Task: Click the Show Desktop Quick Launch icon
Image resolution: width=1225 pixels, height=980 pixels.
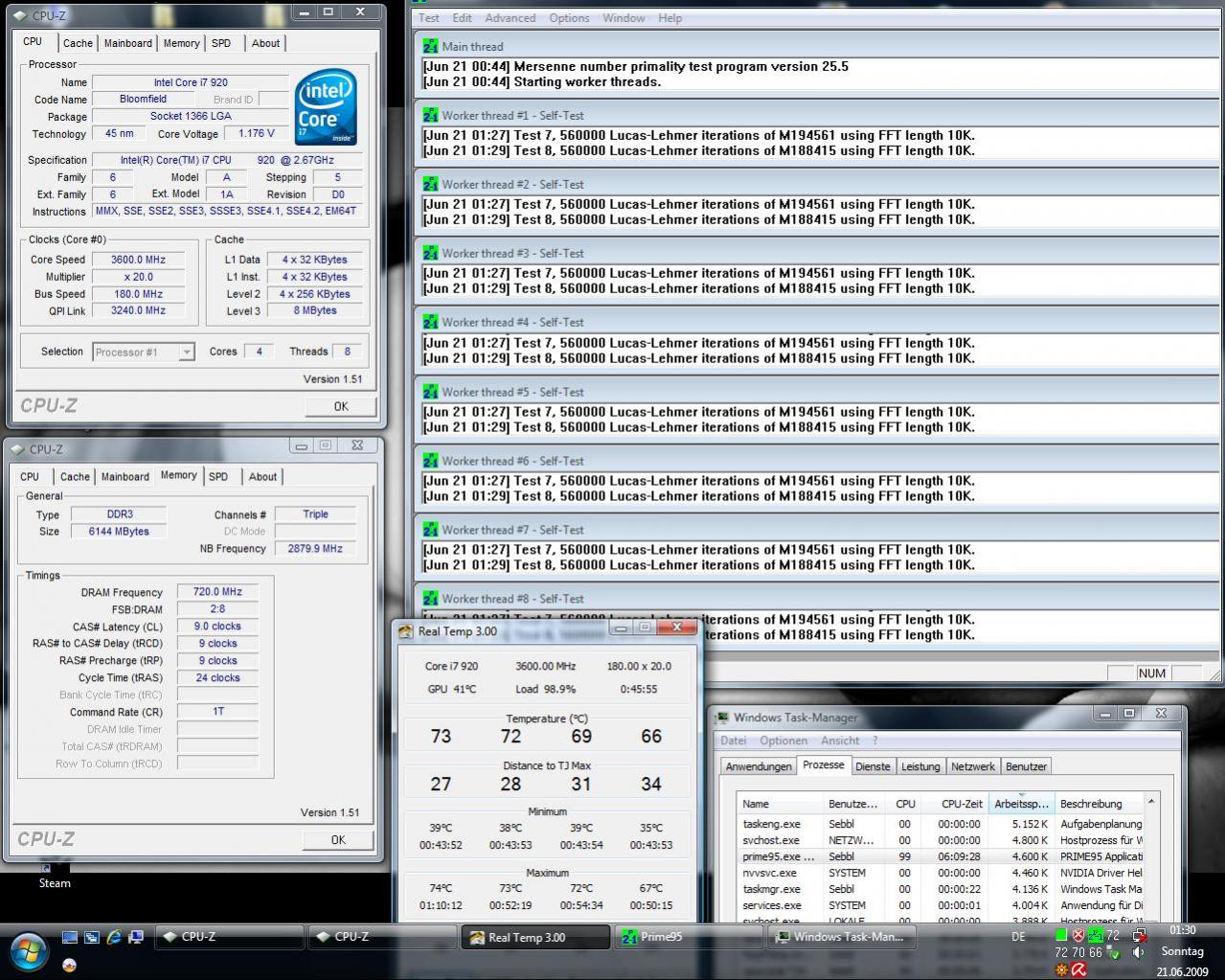Action: [69, 937]
